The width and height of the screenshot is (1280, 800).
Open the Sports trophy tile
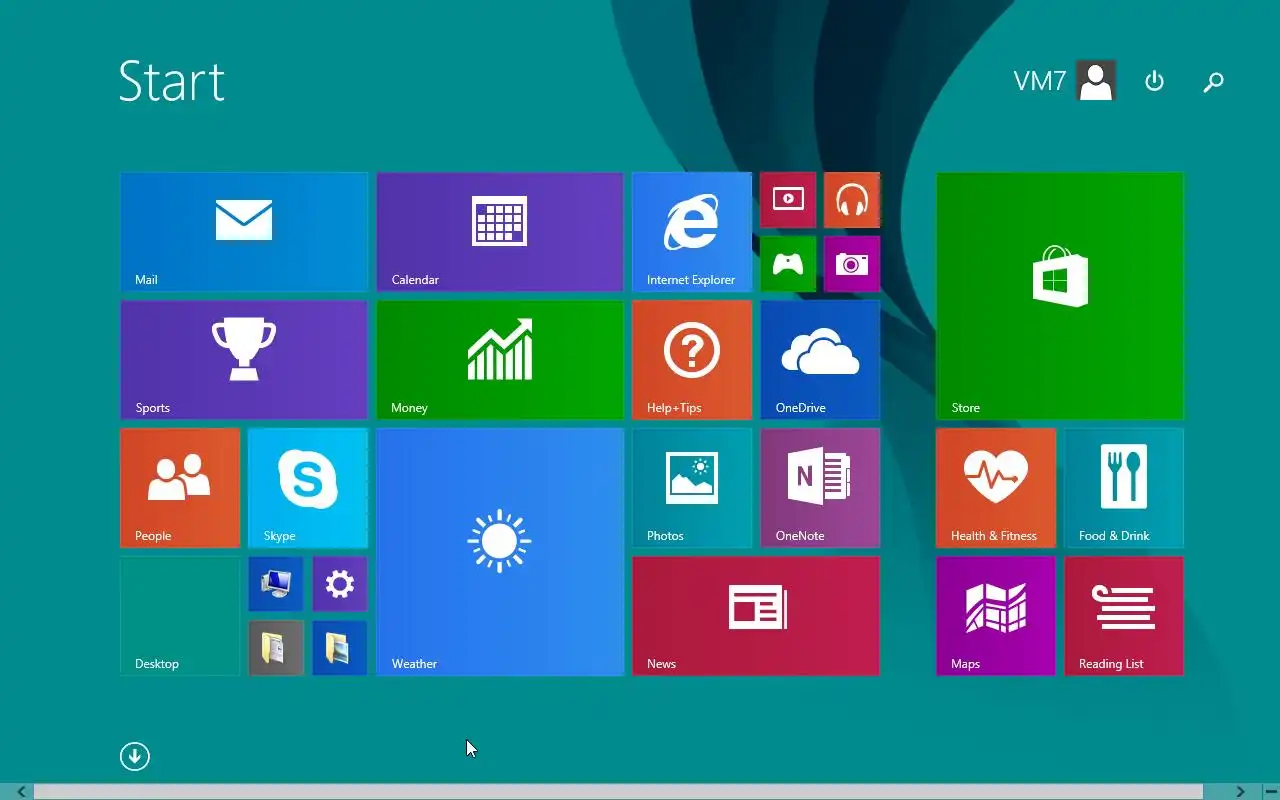244,360
